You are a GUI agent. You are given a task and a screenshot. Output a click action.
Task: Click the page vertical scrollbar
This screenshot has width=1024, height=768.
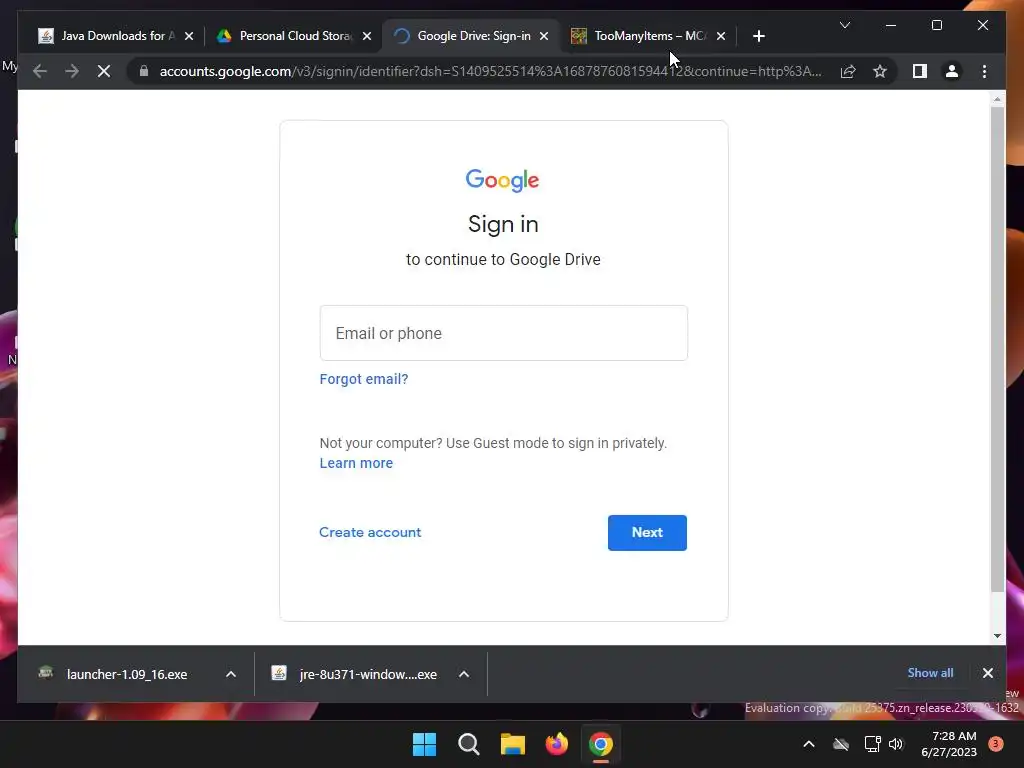tap(997, 349)
